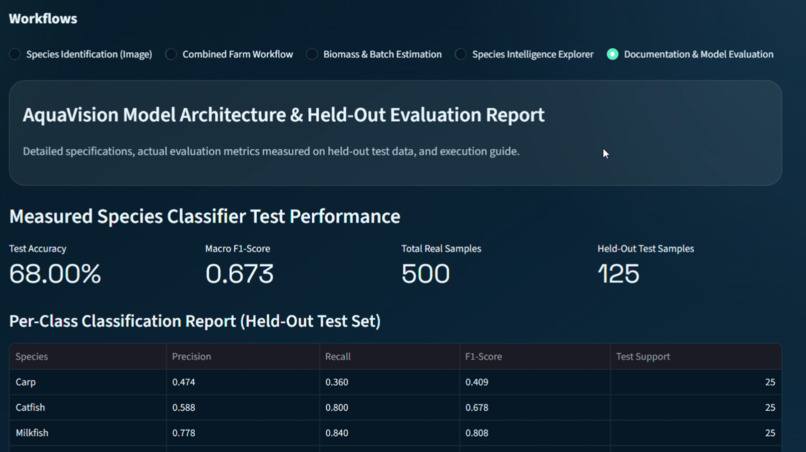Click the Catfish row test support 25

770,407
